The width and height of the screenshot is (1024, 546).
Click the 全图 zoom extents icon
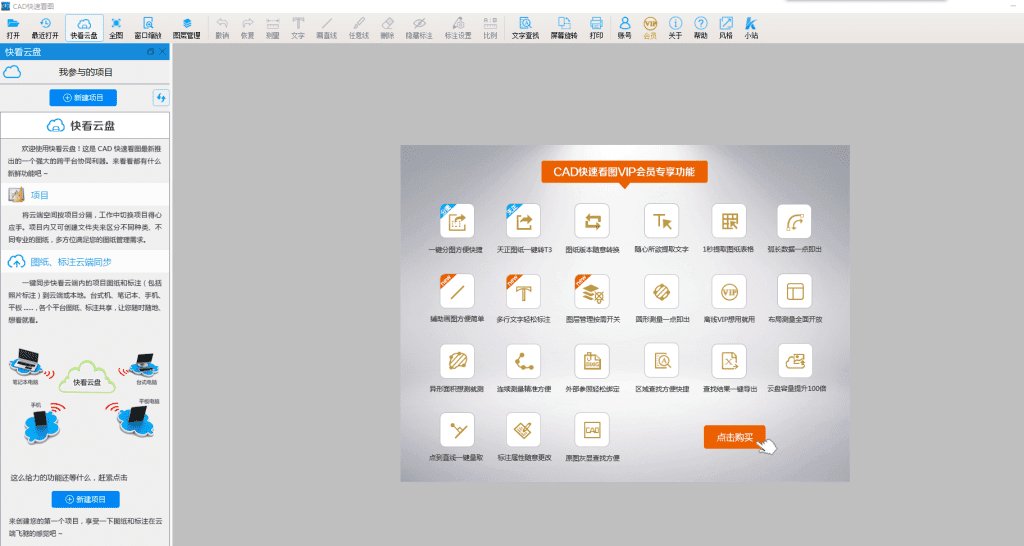click(116, 24)
